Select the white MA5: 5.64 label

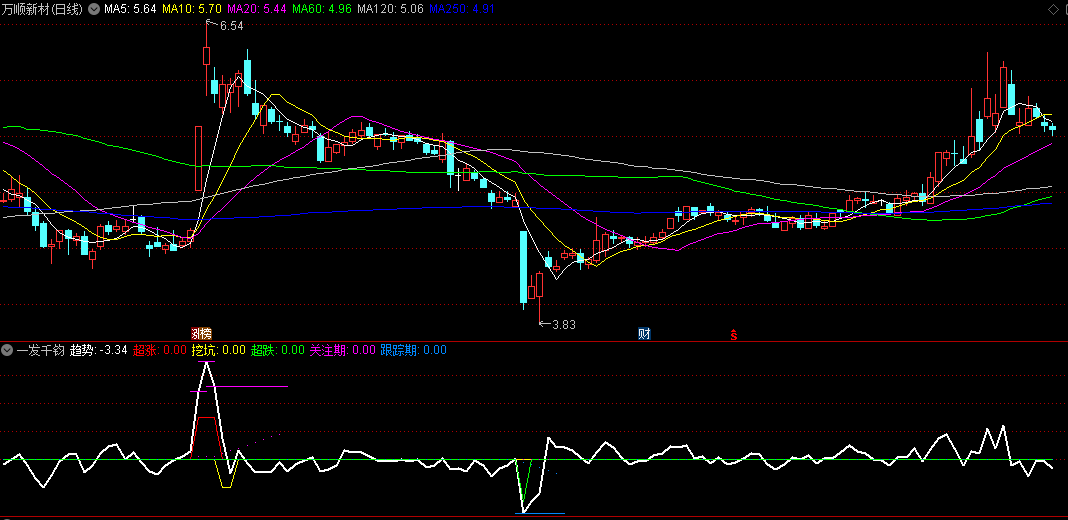129,10
